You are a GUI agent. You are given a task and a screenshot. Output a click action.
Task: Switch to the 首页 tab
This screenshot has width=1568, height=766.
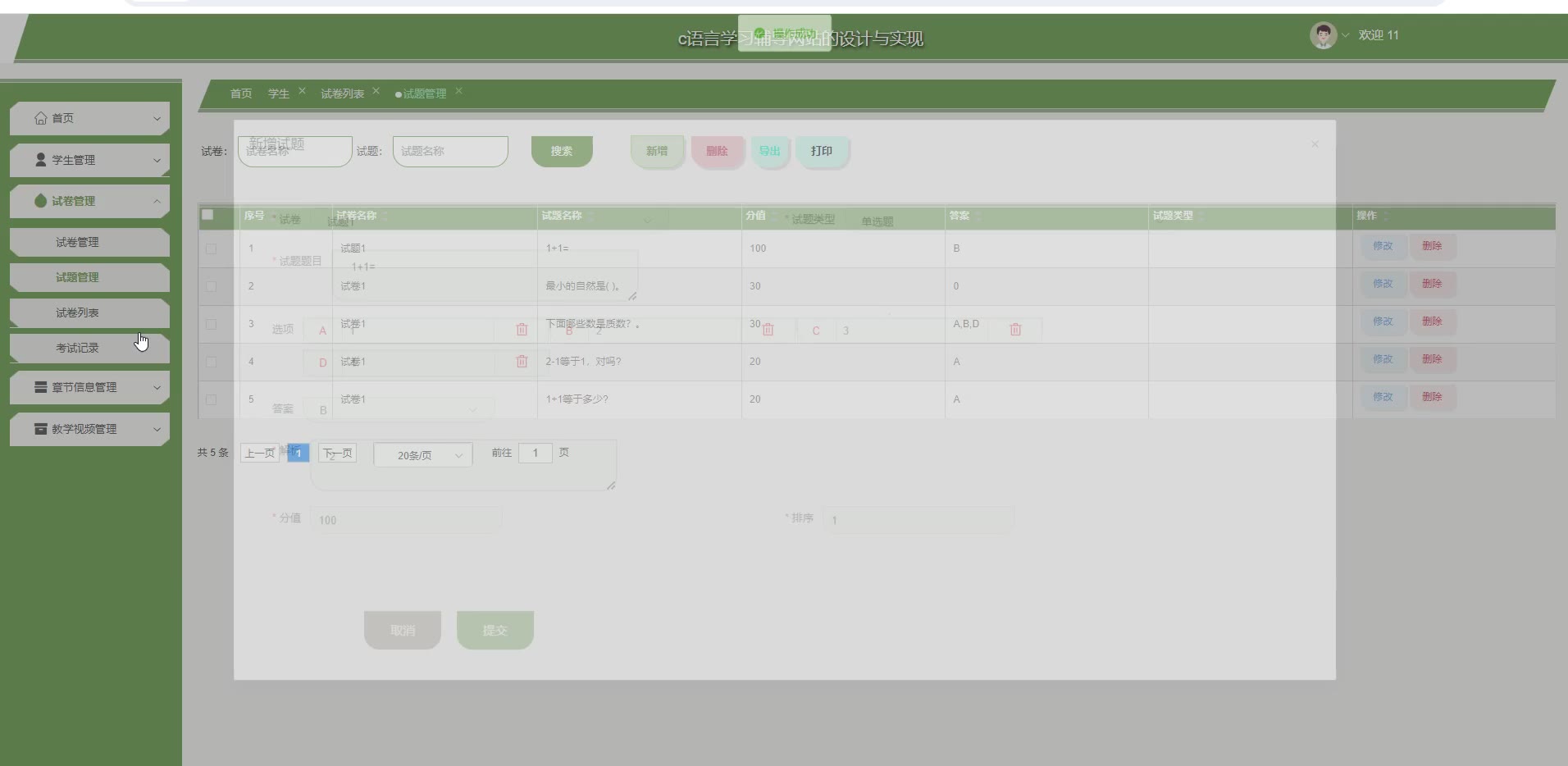click(241, 93)
